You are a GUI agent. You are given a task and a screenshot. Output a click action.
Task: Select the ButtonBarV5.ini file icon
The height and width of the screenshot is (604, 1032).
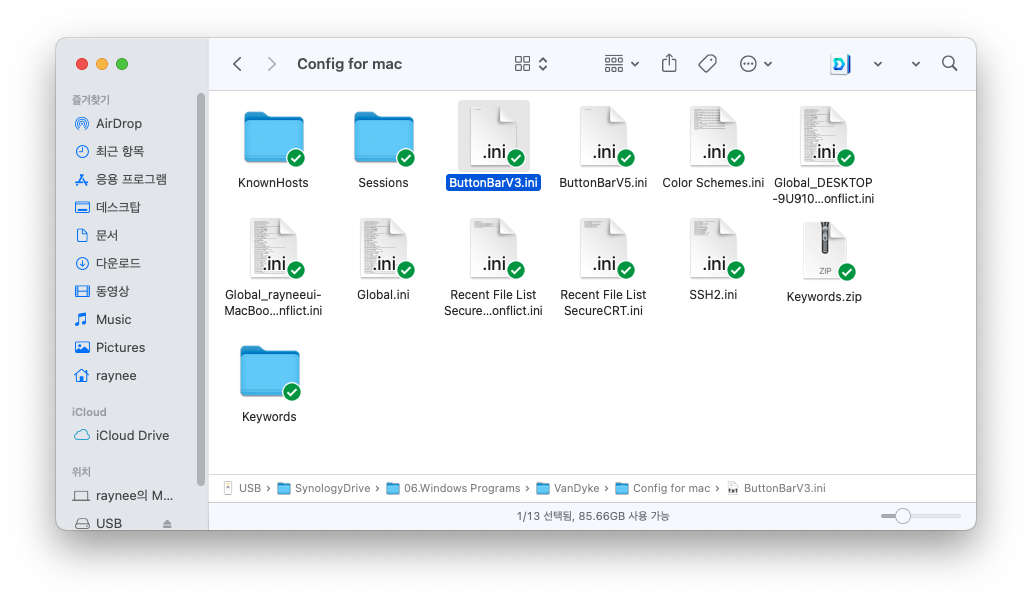[x=604, y=136]
